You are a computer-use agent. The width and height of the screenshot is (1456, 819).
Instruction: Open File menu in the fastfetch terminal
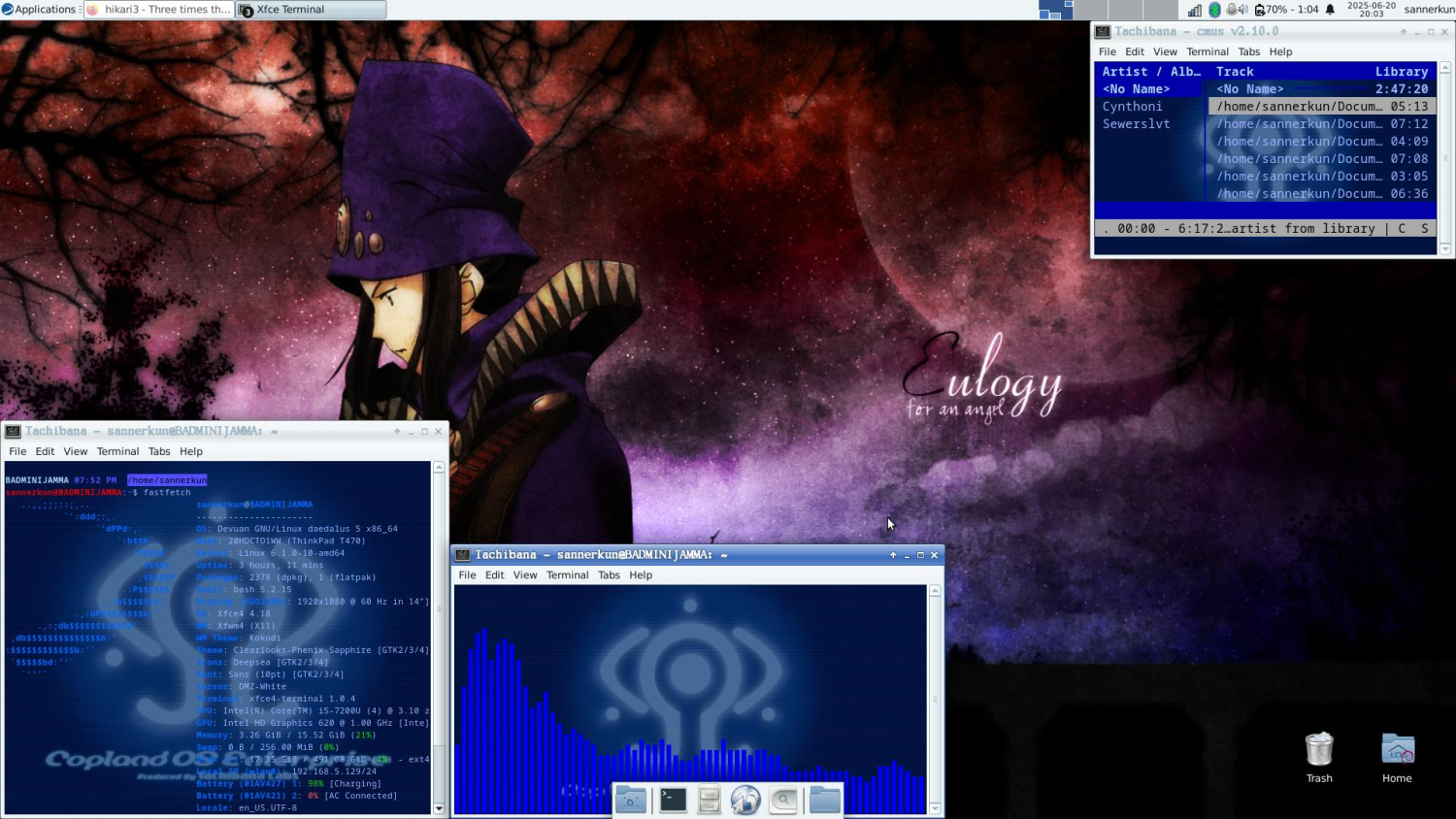(17, 451)
